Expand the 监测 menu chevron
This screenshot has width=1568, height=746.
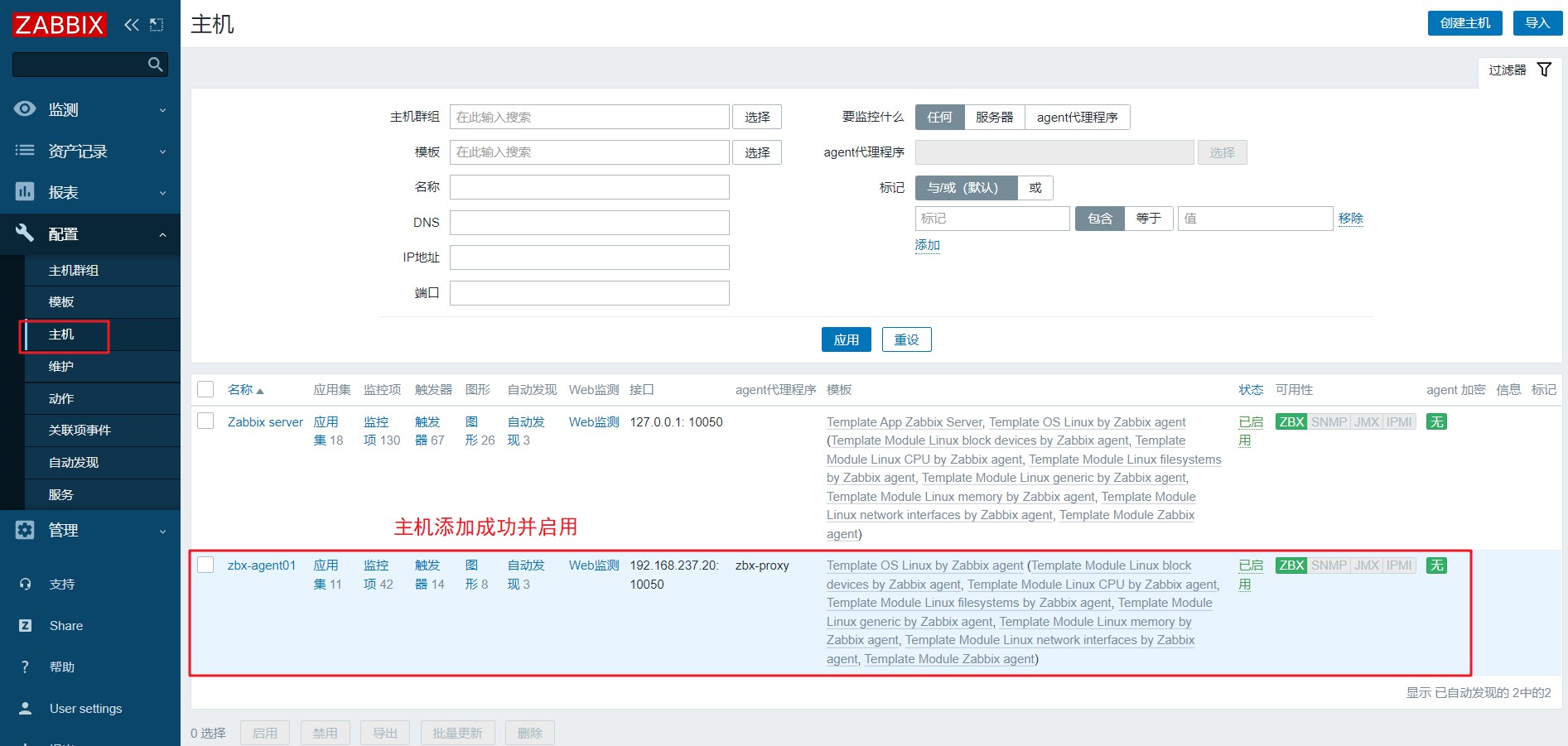(x=162, y=110)
